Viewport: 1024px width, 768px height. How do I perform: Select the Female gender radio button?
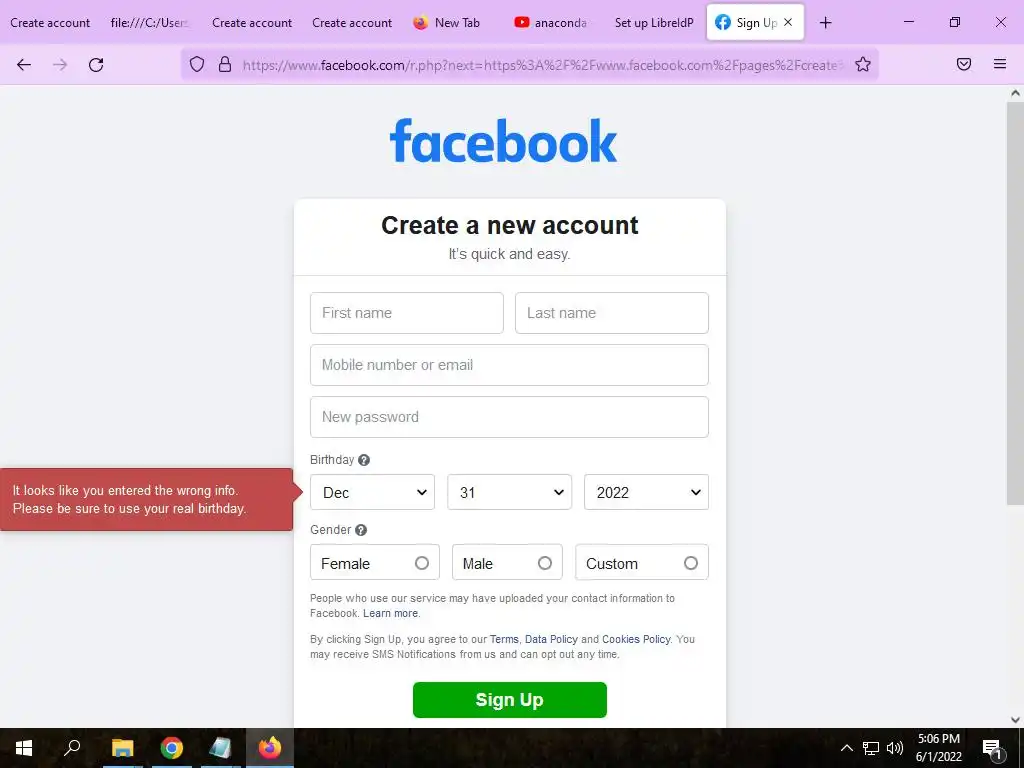pos(422,563)
